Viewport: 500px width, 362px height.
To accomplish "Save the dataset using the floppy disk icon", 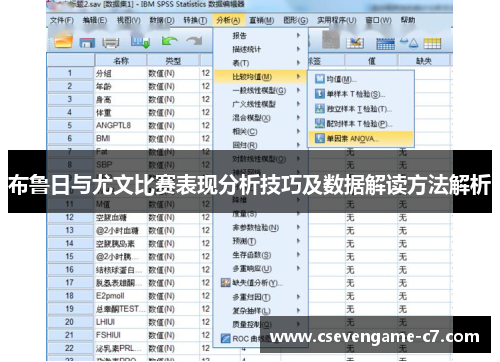I will pyautogui.click(x=87, y=43).
